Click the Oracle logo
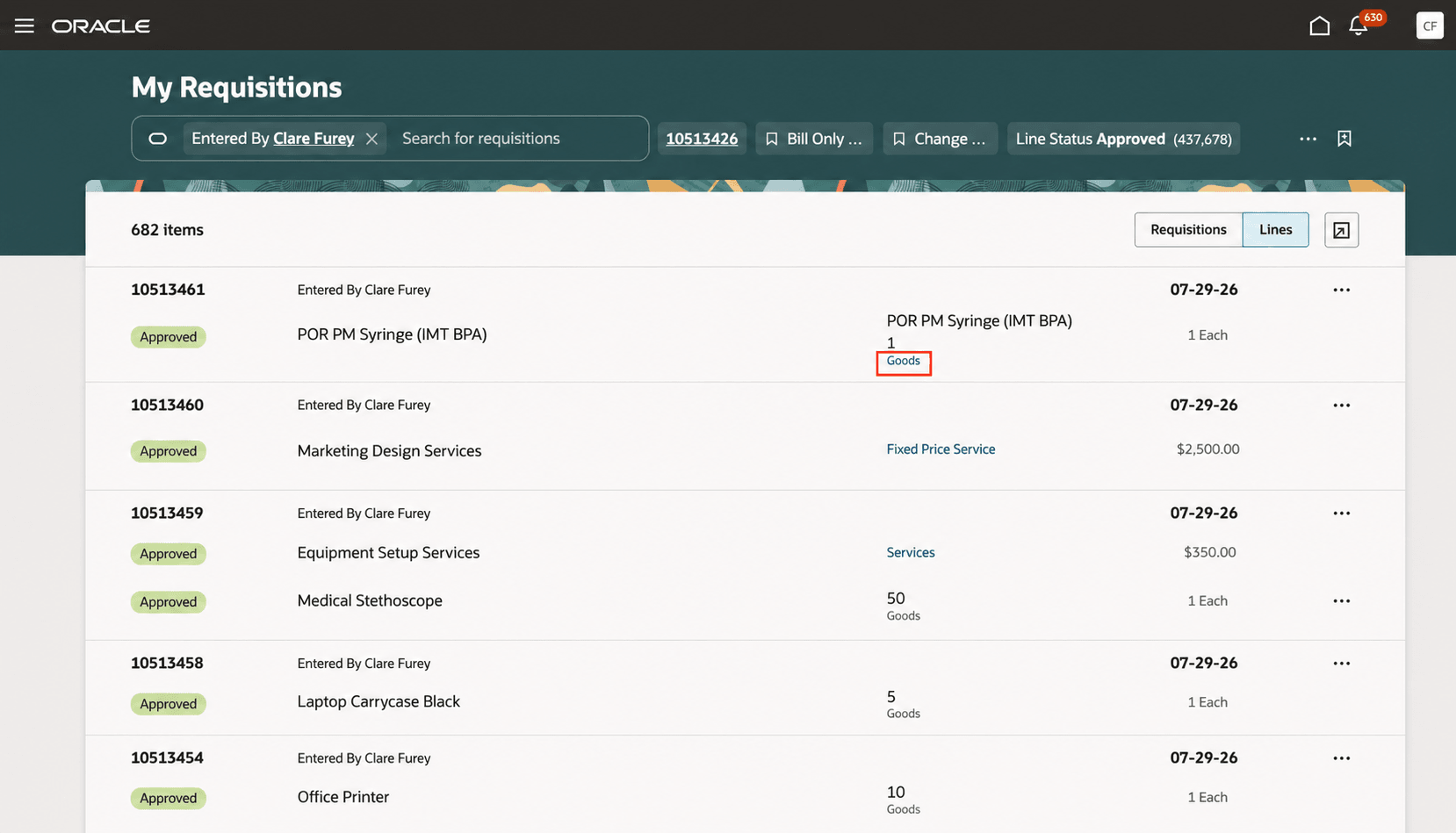The height and width of the screenshot is (833, 1456). (101, 26)
